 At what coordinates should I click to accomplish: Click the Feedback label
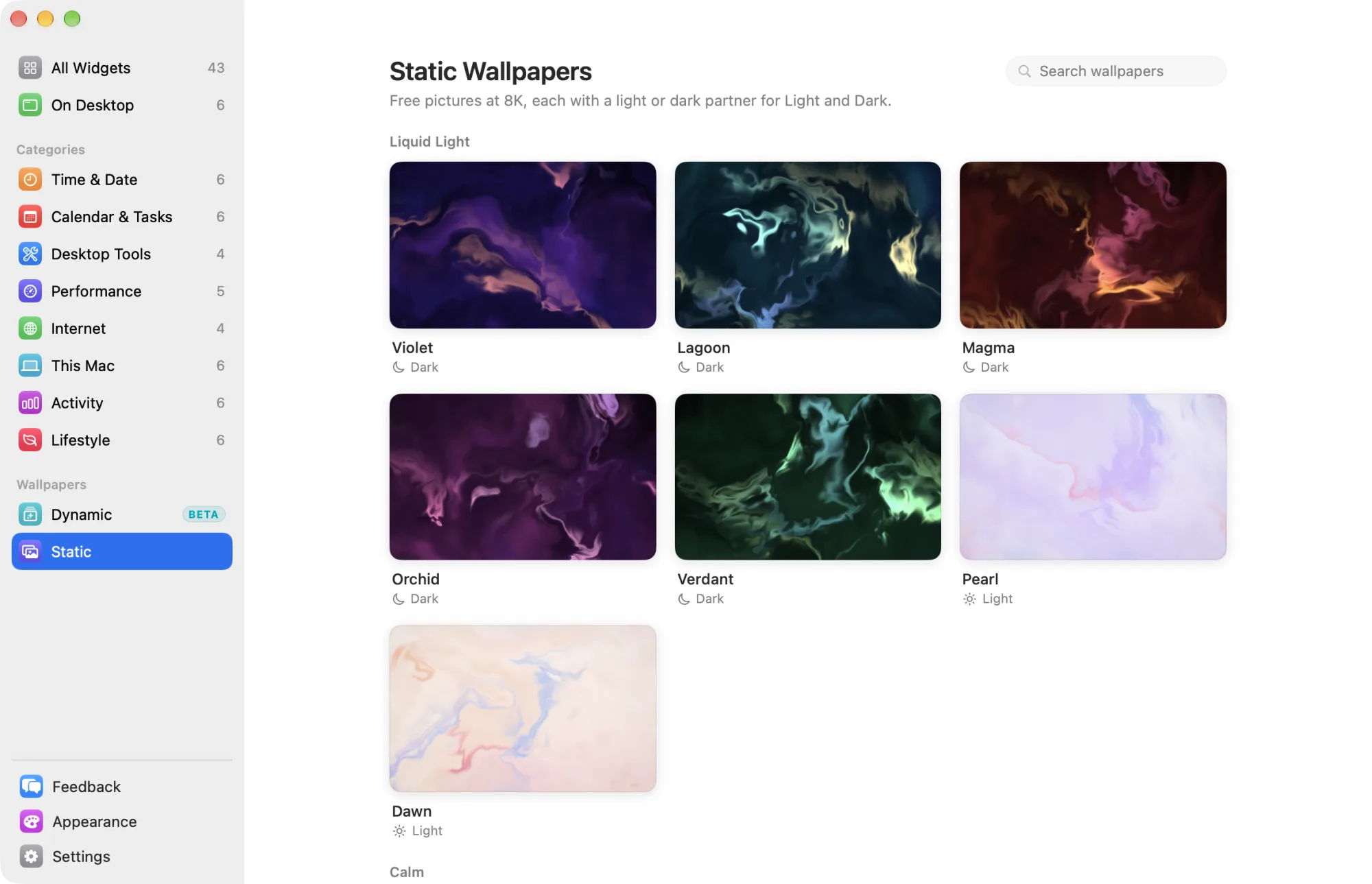tap(86, 787)
